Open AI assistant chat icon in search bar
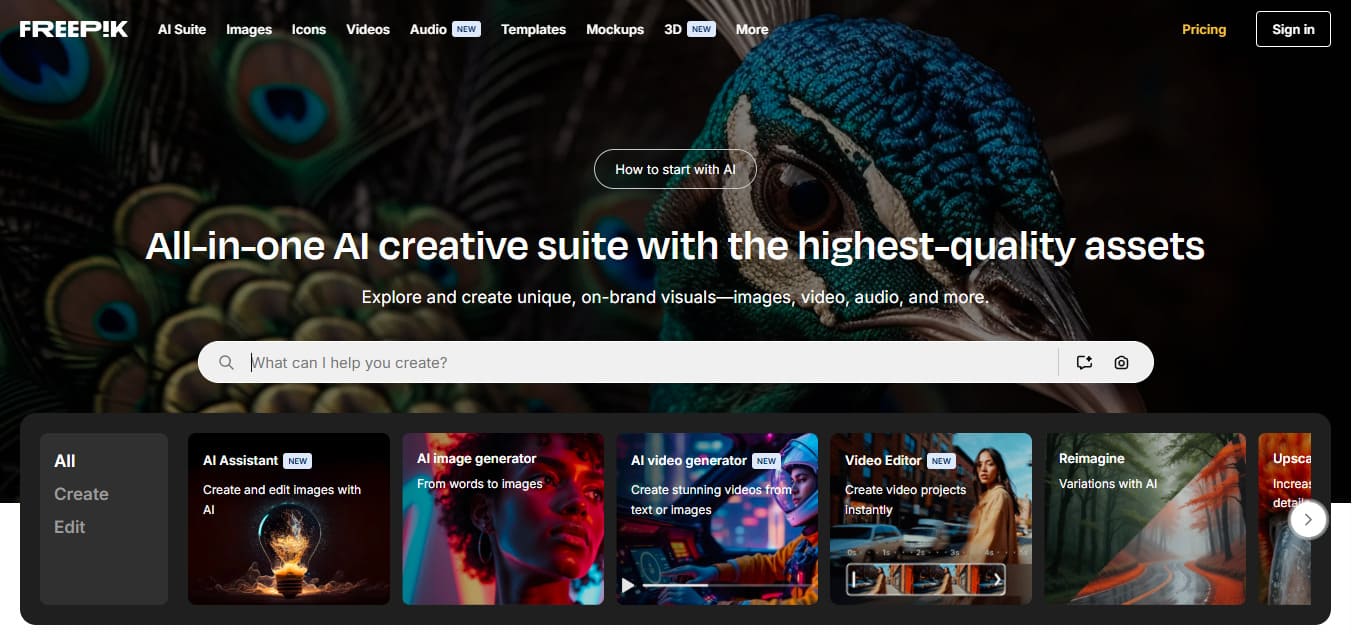The height and width of the screenshot is (634, 1352). tap(1085, 362)
